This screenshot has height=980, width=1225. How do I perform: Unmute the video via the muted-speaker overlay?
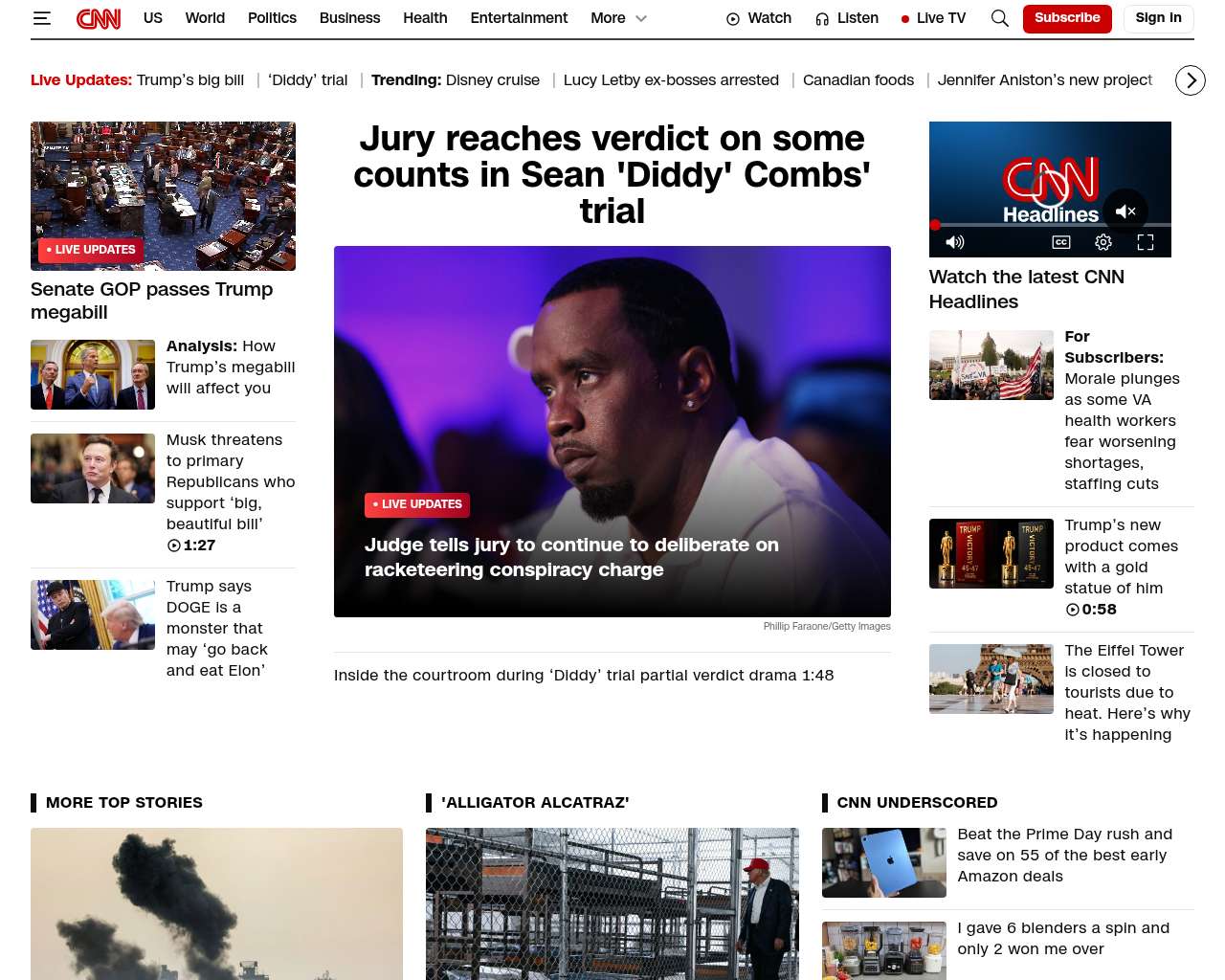(1125, 212)
